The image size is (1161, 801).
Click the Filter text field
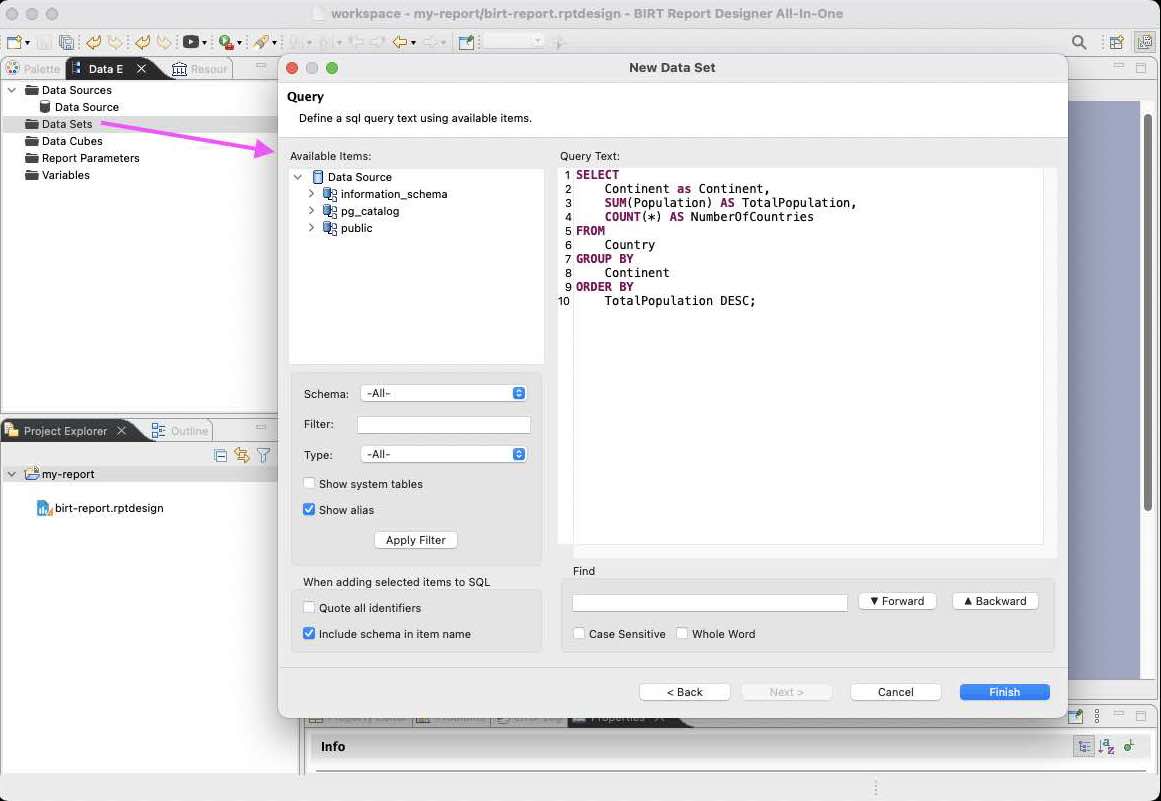(x=444, y=424)
